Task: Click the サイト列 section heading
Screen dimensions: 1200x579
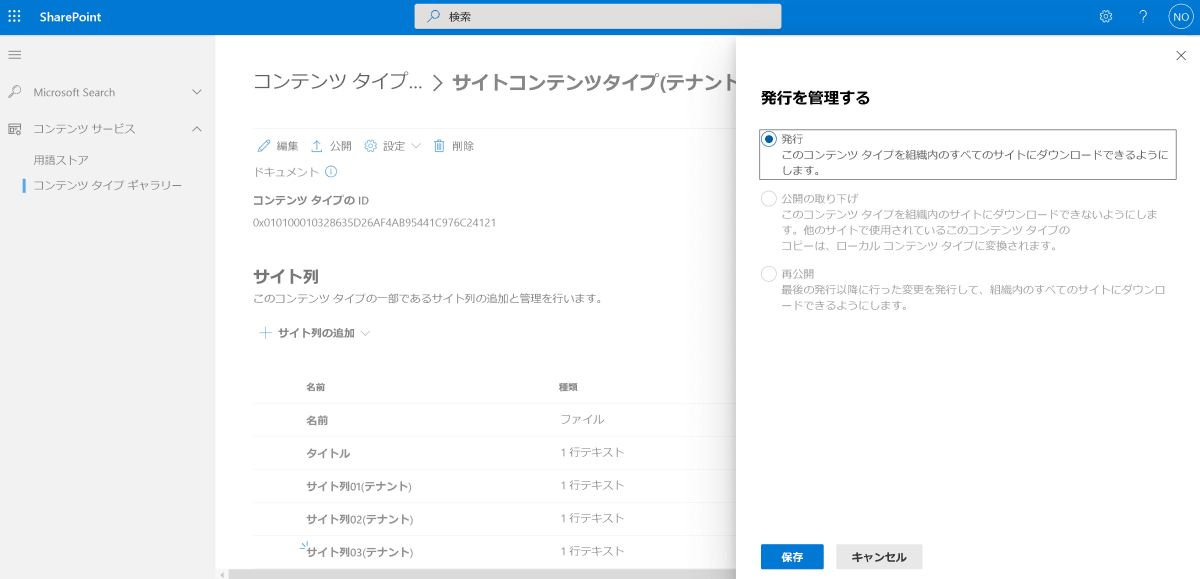Action: [x=286, y=276]
